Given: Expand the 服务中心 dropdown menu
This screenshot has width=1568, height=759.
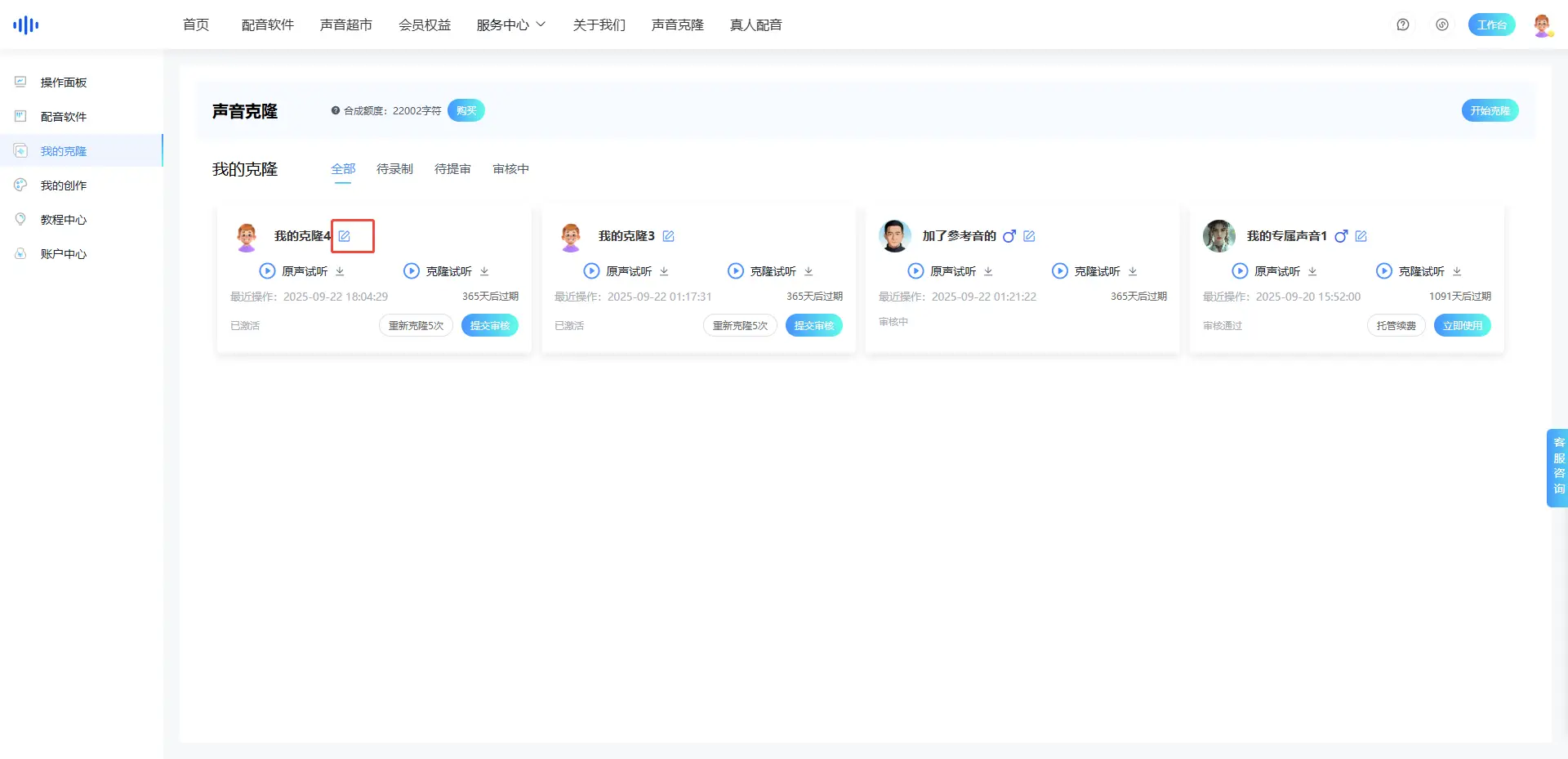Looking at the screenshot, I should 511,25.
